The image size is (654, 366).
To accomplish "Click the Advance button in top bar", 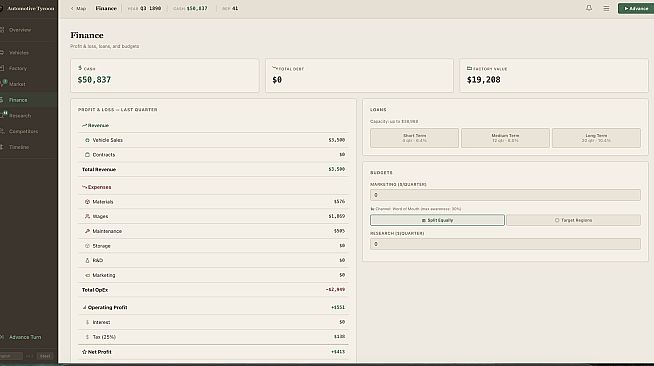I will pyautogui.click(x=636, y=8).
